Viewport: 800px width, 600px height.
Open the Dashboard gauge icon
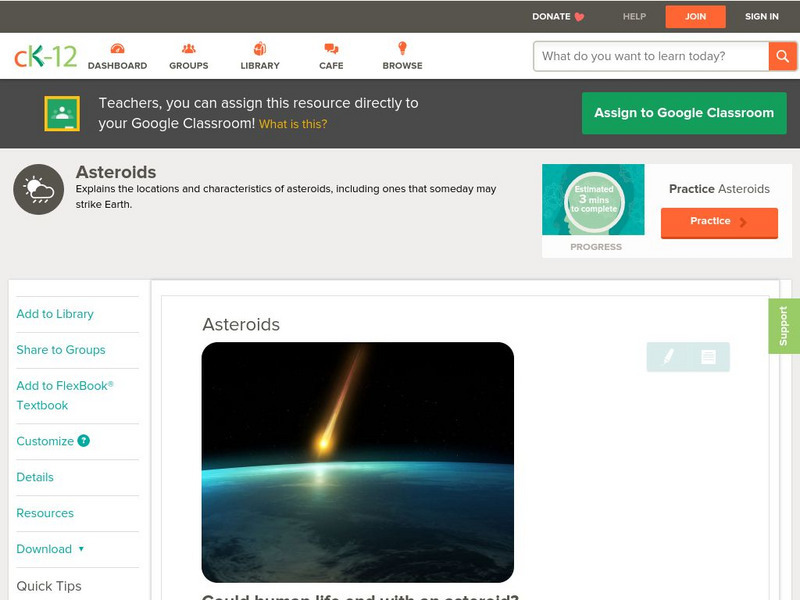point(117,48)
